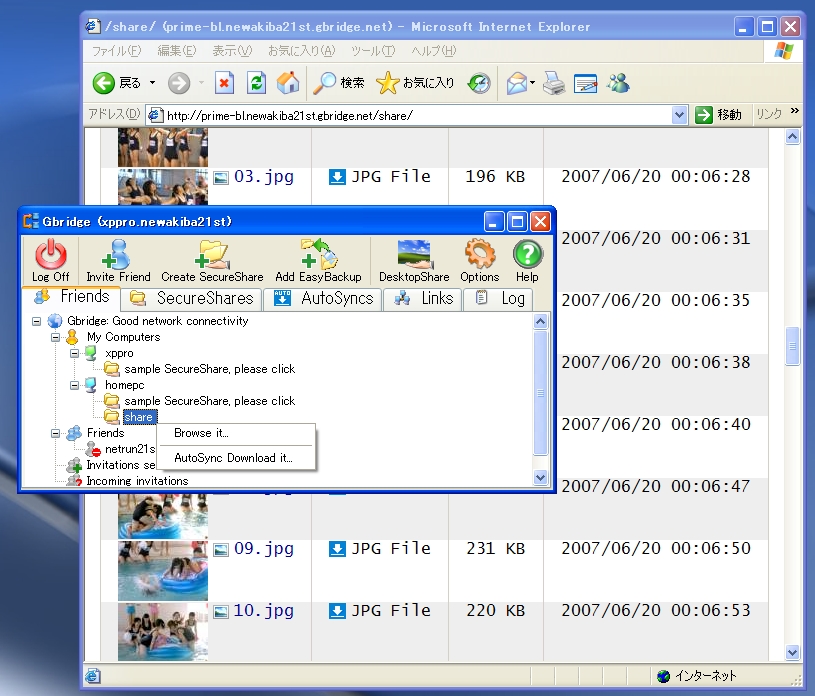Viewport: 815px width, 696px height.
Task: Go to IE Home page icon
Action: (x=288, y=83)
